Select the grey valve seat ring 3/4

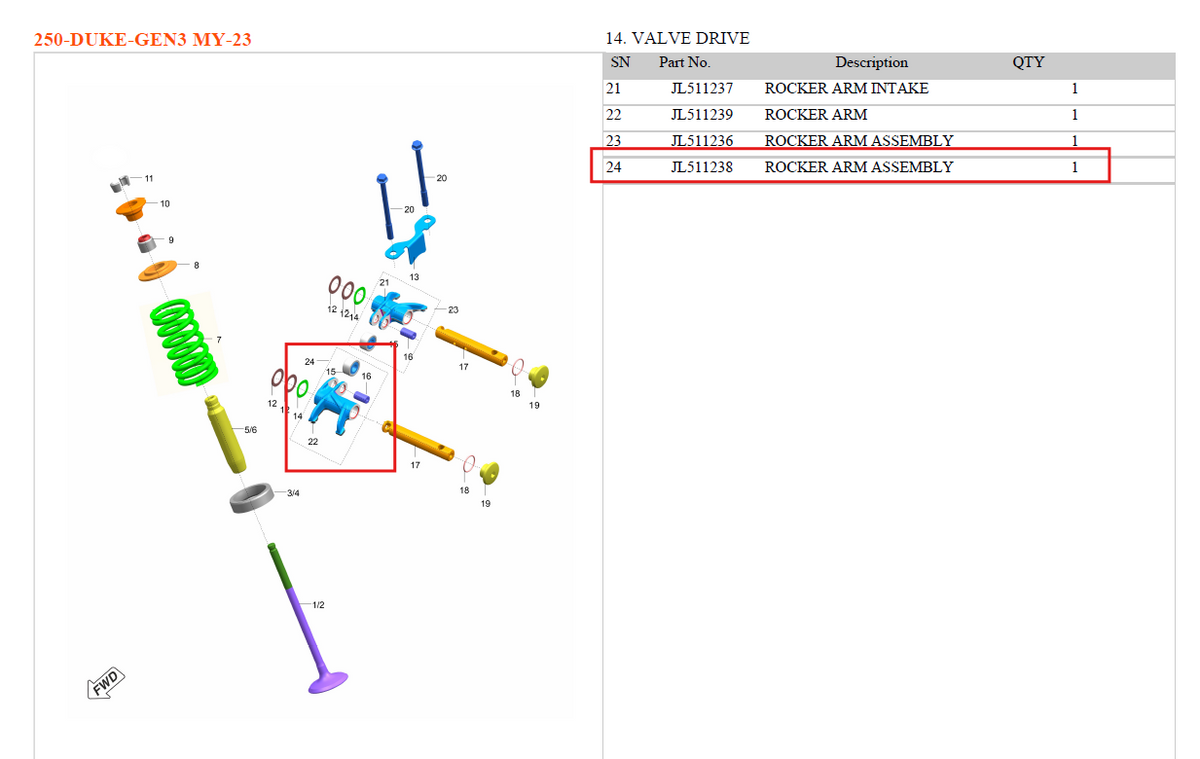(251, 497)
